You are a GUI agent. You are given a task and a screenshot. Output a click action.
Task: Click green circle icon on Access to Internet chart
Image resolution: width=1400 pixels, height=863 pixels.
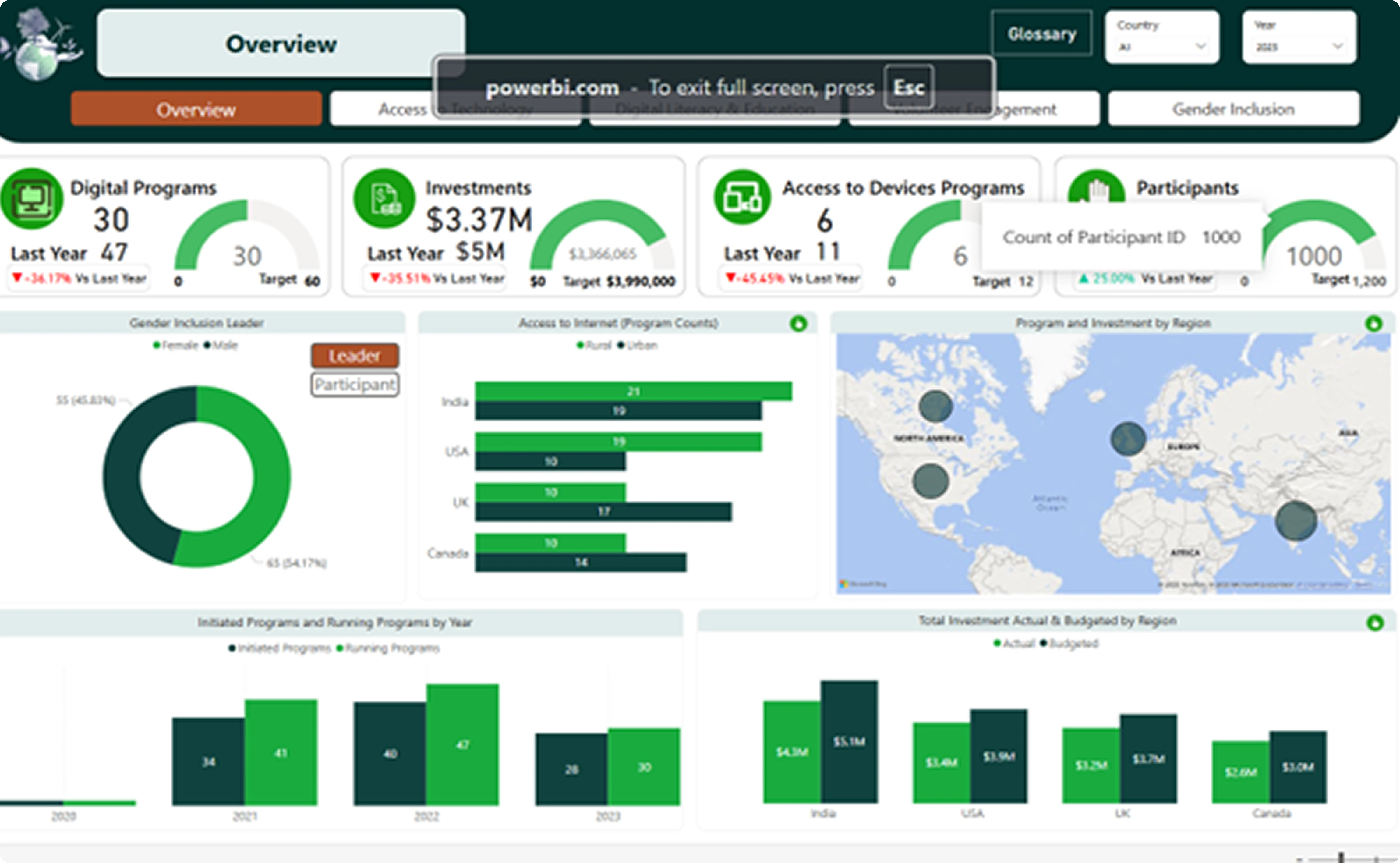798,324
